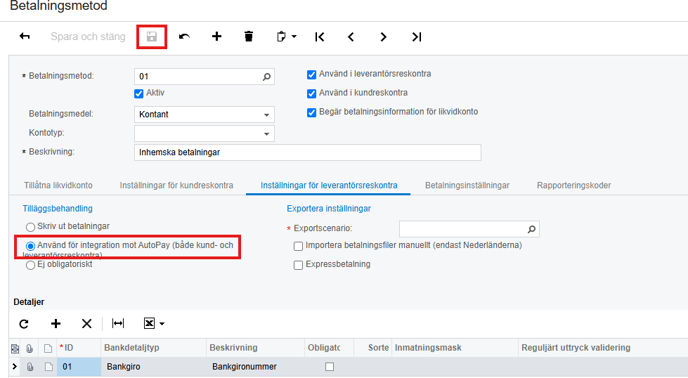The width and height of the screenshot is (688, 378).
Task: Click the Betalningsmetod search magnifier
Action: (266, 77)
